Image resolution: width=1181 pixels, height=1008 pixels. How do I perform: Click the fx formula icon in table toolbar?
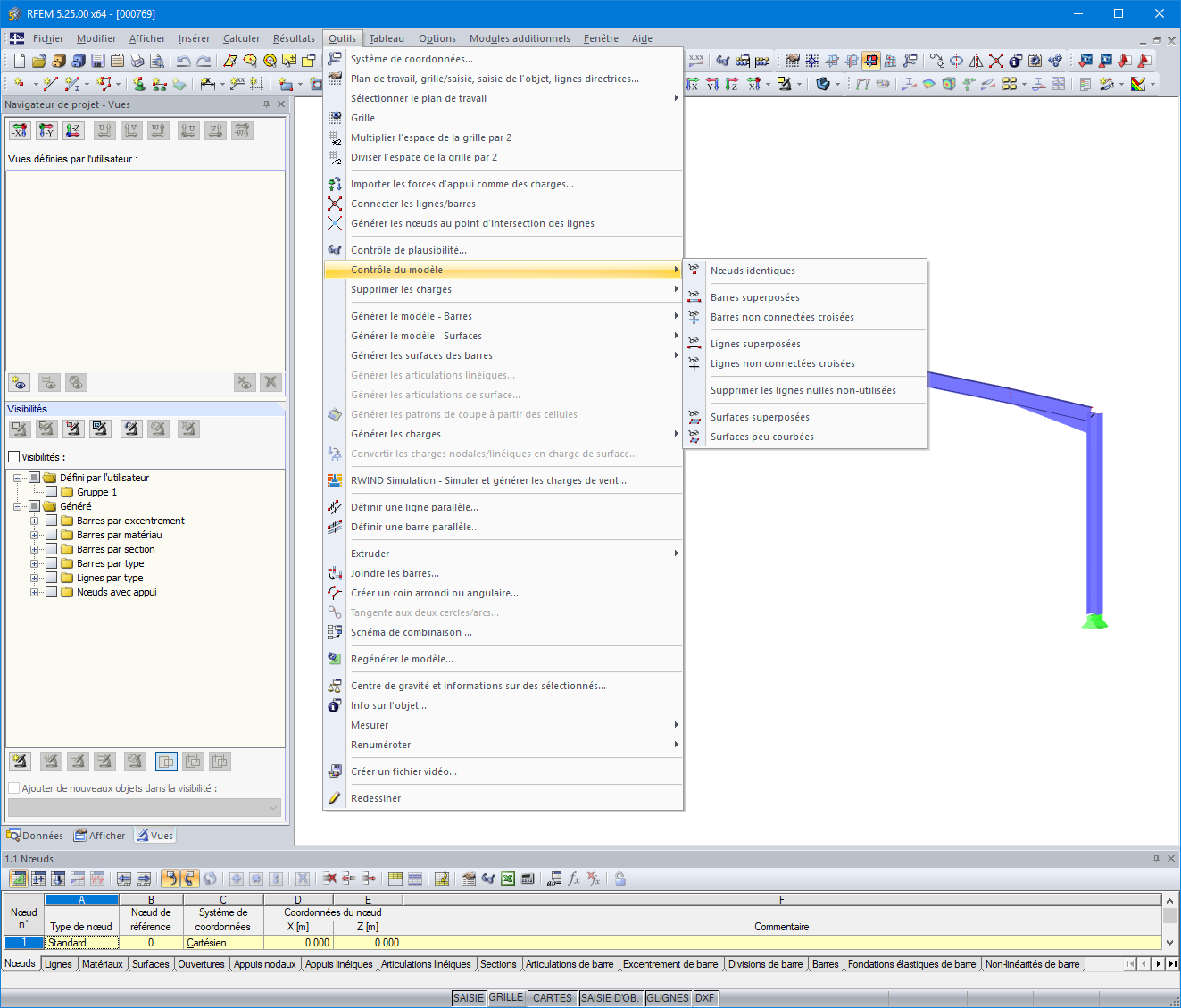point(573,879)
